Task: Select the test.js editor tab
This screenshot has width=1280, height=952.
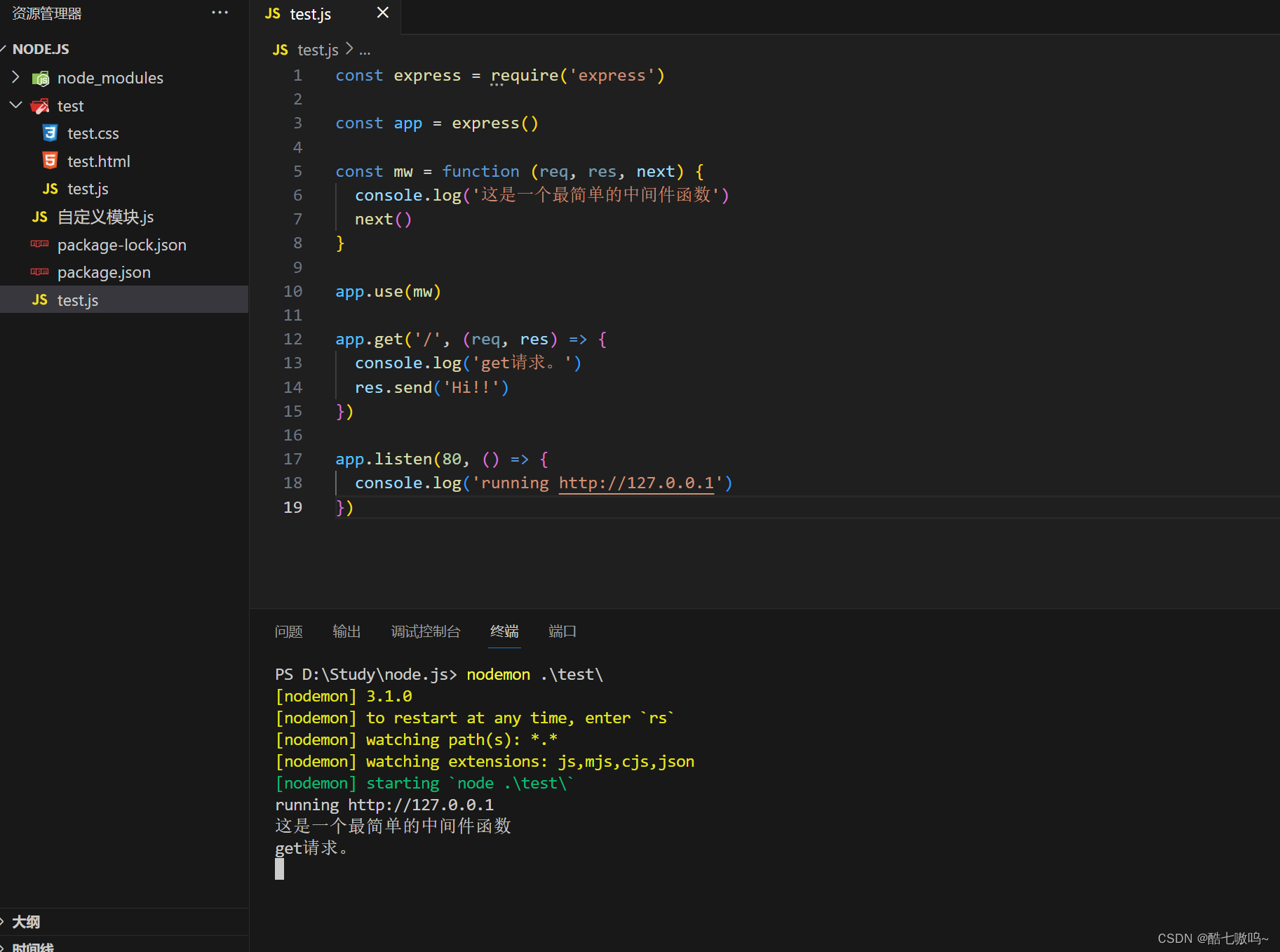Action: tap(325, 14)
